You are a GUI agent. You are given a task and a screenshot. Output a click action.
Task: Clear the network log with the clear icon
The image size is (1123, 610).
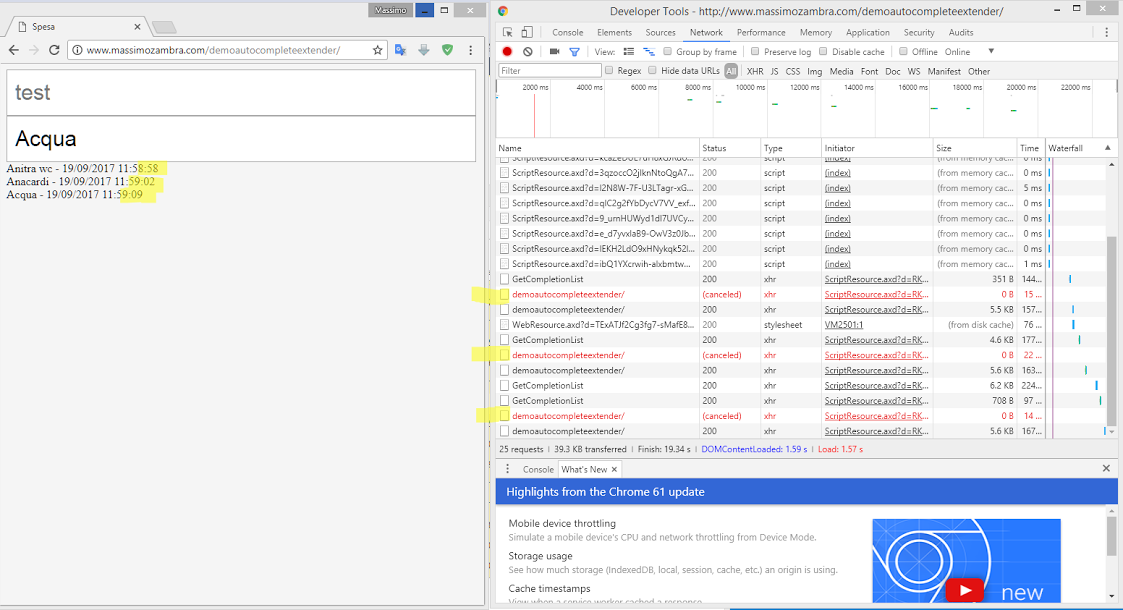point(527,51)
